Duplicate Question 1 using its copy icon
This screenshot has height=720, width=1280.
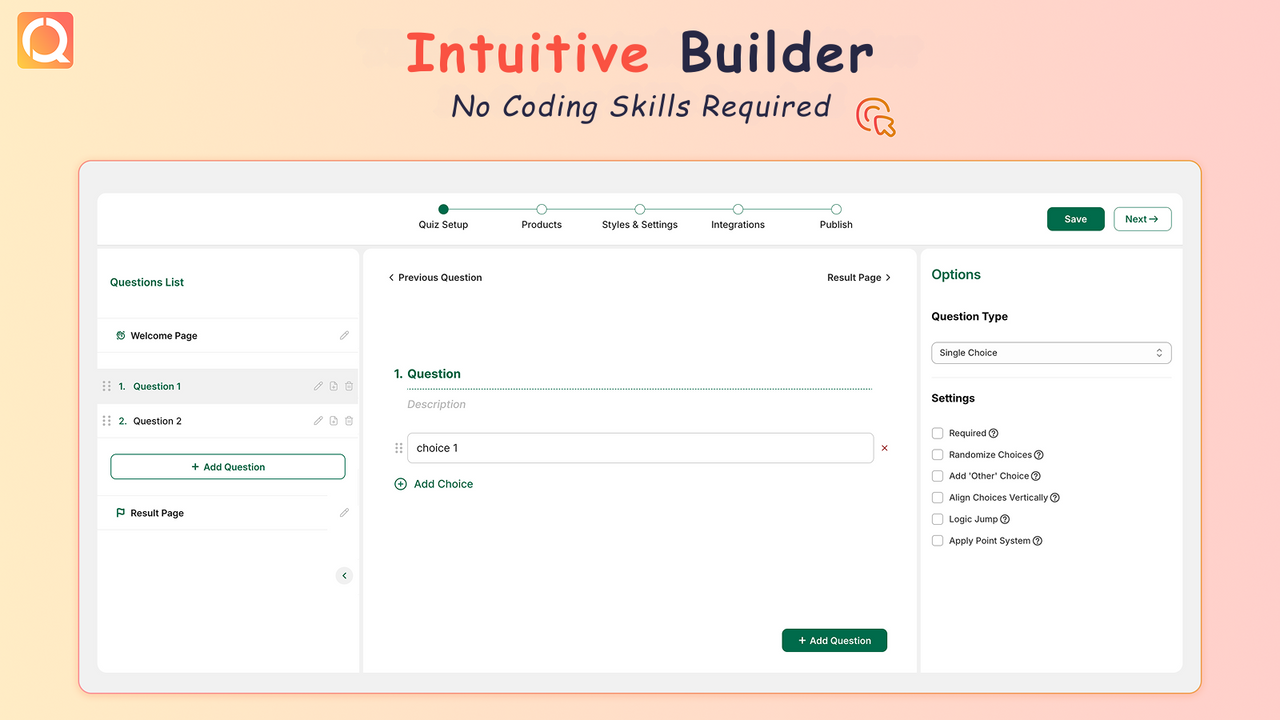(334, 386)
